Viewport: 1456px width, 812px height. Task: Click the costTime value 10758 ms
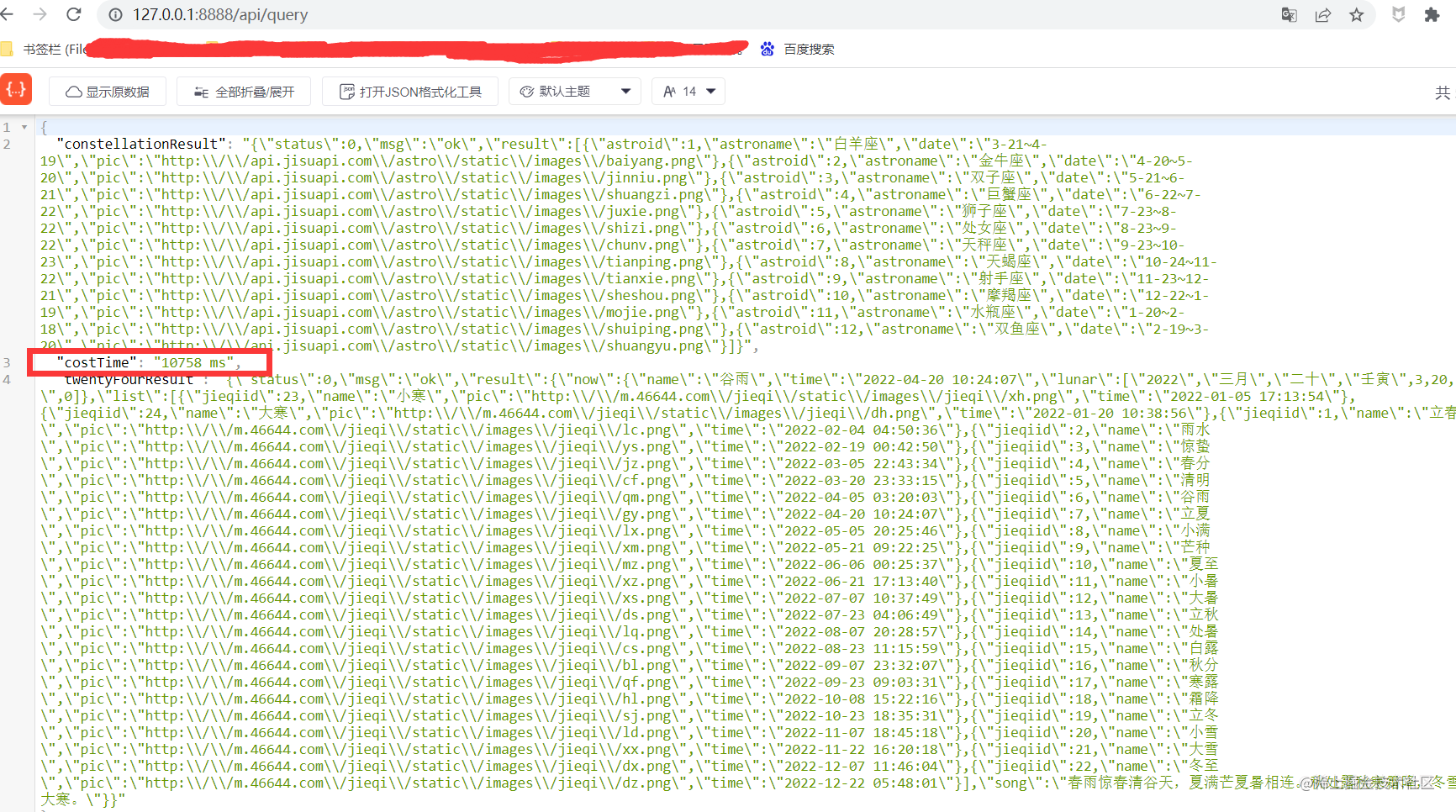[x=193, y=363]
